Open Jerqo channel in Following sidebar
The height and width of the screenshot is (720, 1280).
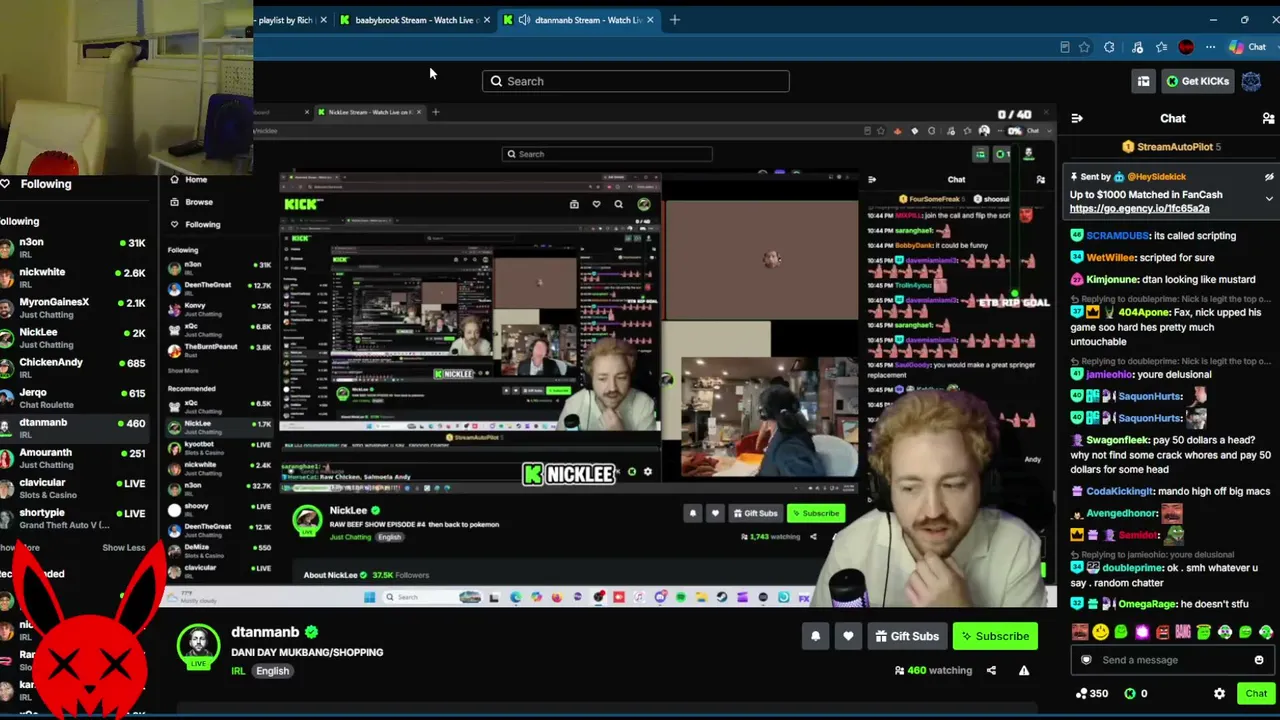[75, 398]
